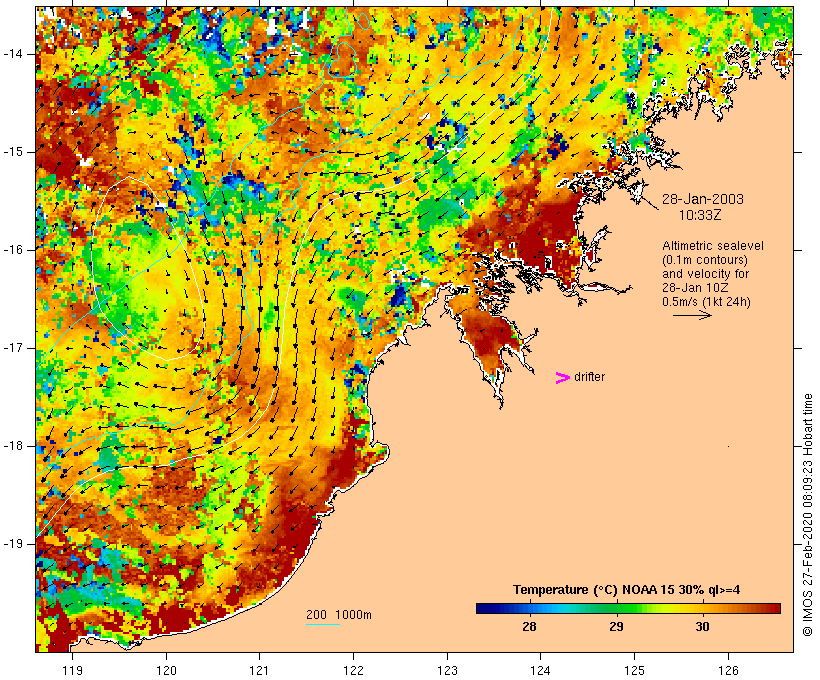Click the IMOS copyright timestamp text
The height and width of the screenshot is (680, 820).
807,515
